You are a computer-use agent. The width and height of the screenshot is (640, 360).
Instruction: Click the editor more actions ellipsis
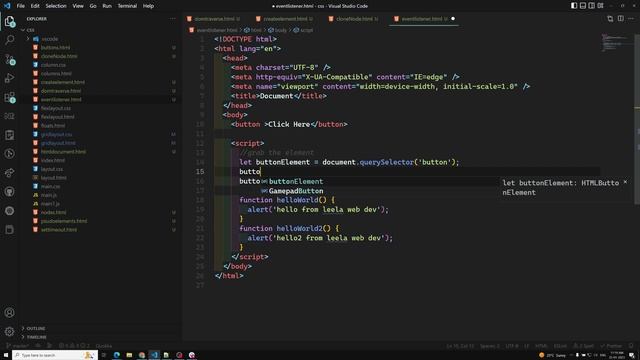(631, 19)
